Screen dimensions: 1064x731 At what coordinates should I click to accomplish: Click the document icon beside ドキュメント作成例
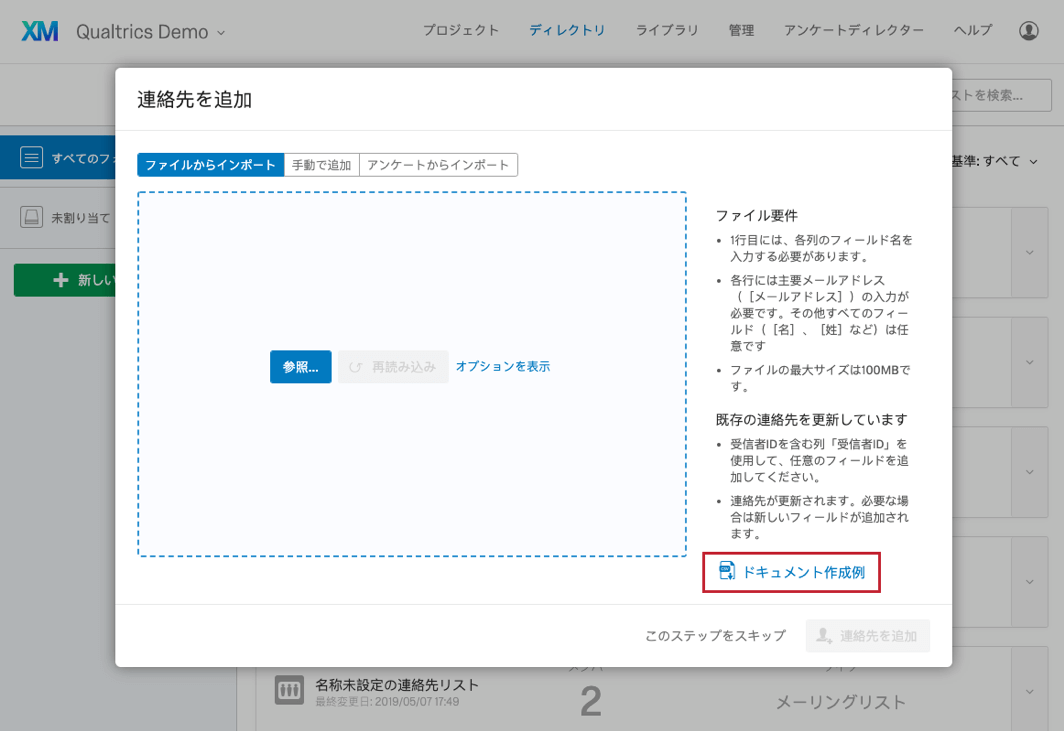click(x=727, y=572)
